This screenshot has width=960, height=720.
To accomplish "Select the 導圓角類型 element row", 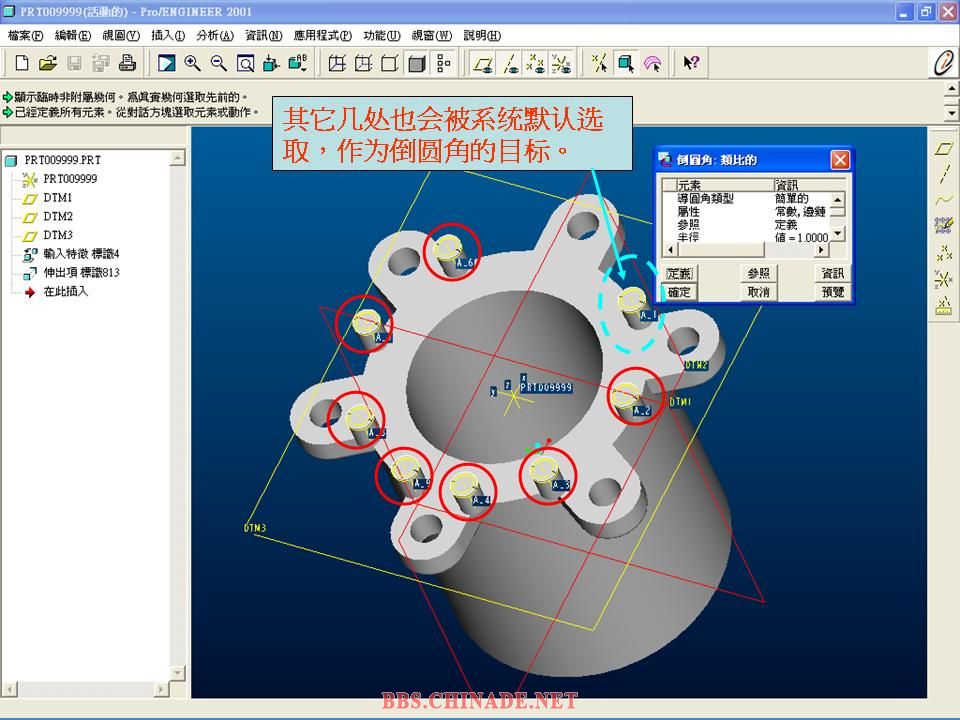I will 746,198.
